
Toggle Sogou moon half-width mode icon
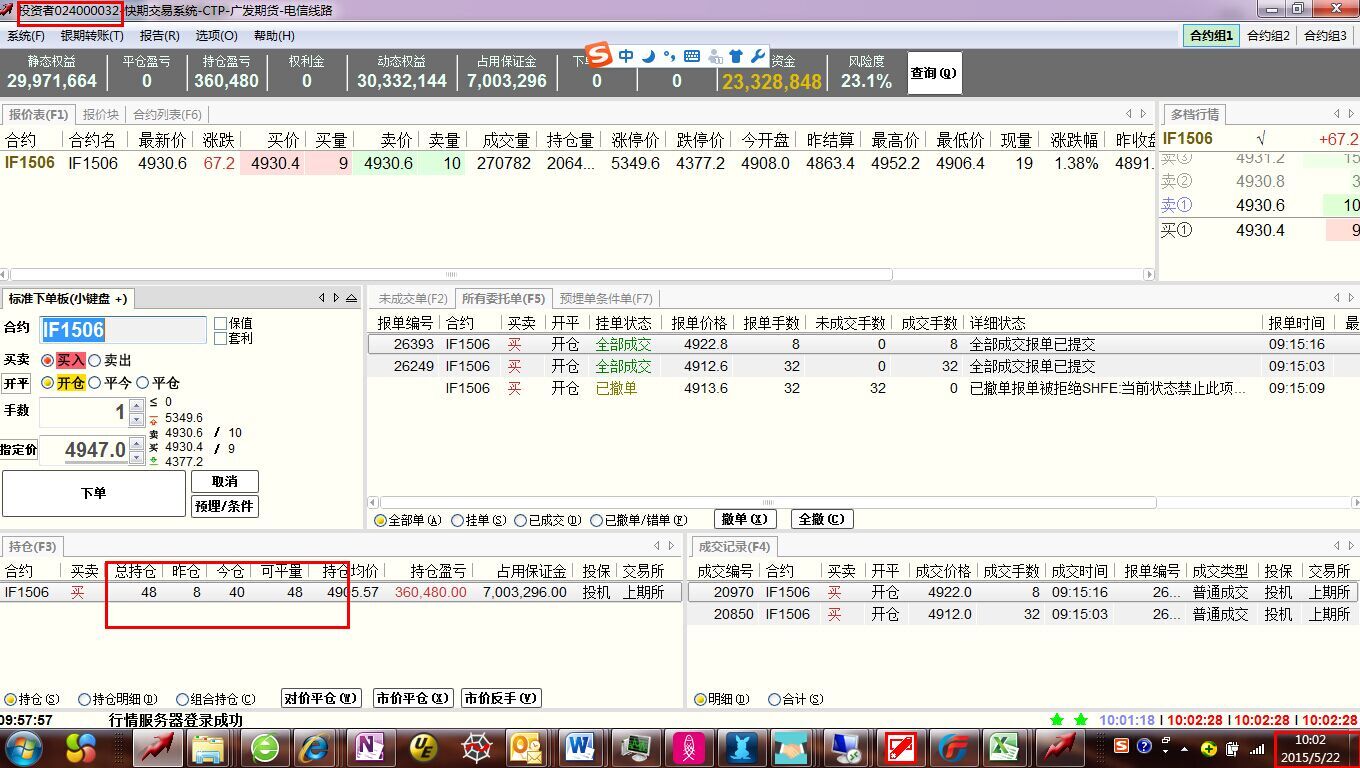pyautogui.click(x=648, y=57)
